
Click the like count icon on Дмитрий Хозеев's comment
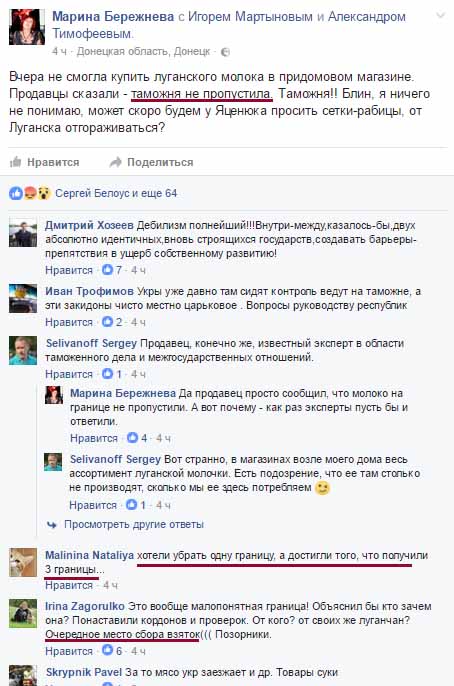[x=107, y=270]
